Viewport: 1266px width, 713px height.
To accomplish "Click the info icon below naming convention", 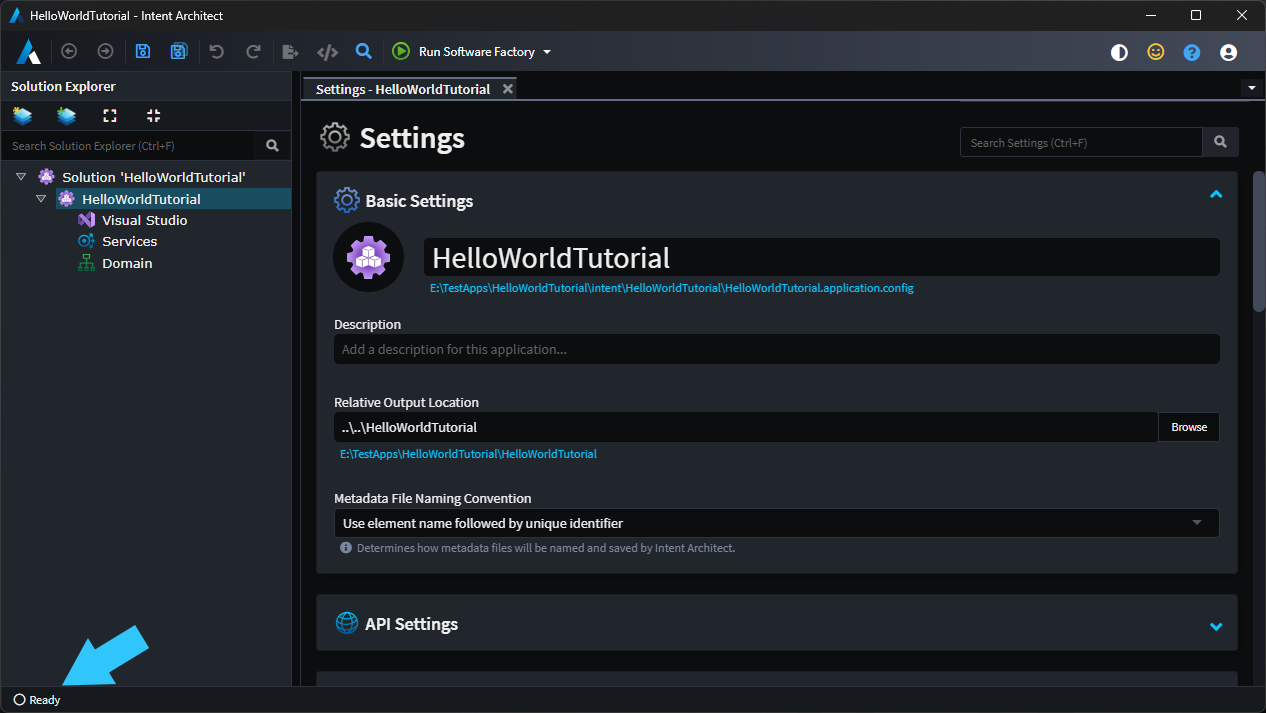I will (346, 548).
